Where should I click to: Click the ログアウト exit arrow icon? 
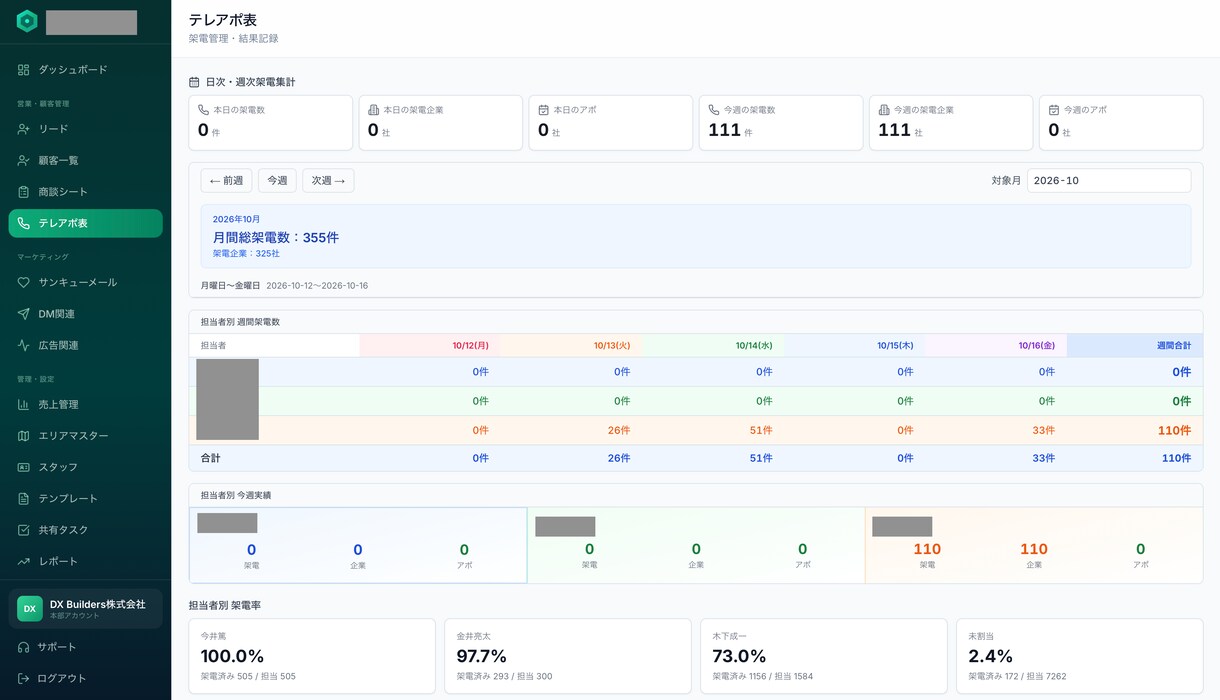coord(24,678)
